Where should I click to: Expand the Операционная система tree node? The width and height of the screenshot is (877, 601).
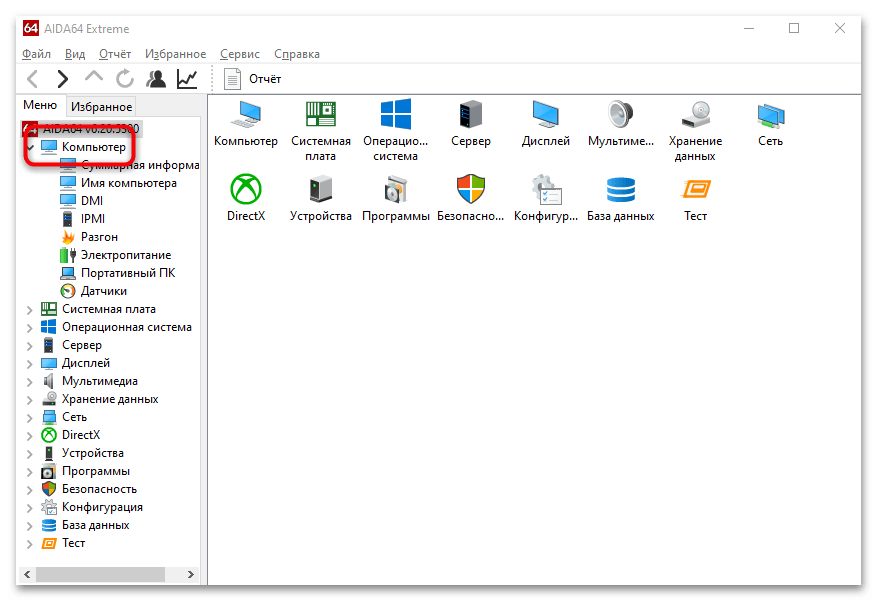click(x=30, y=328)
